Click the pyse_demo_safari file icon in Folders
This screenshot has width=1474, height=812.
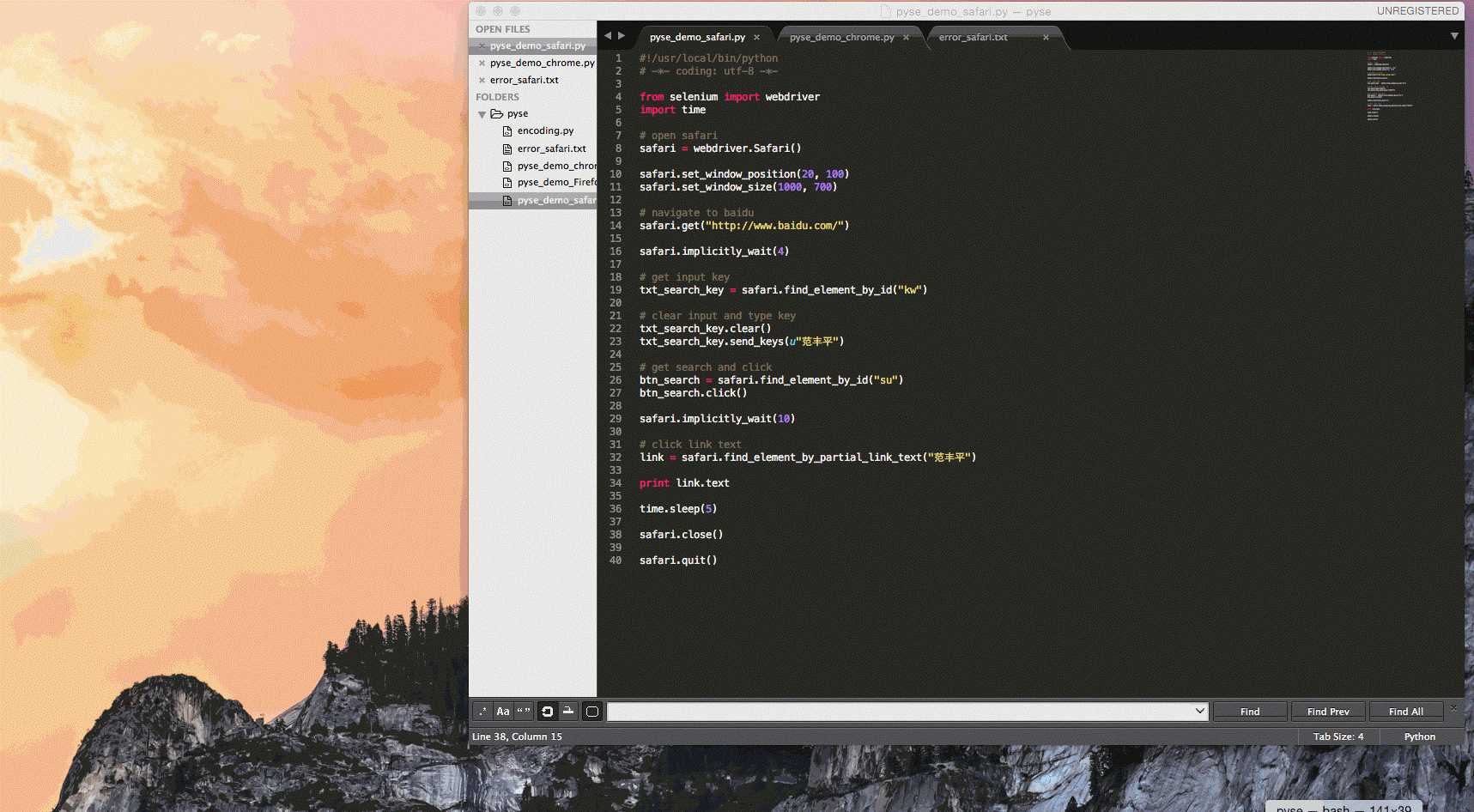(x=507, y=200)
